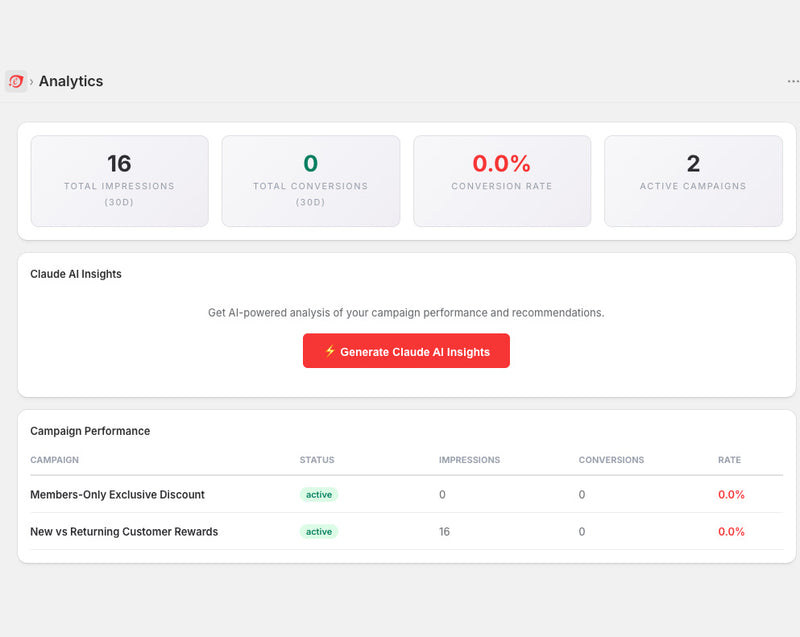Click the CAMPAIGN column header
The width and height of the screenshot is (800, 637).
coord(55,460)
